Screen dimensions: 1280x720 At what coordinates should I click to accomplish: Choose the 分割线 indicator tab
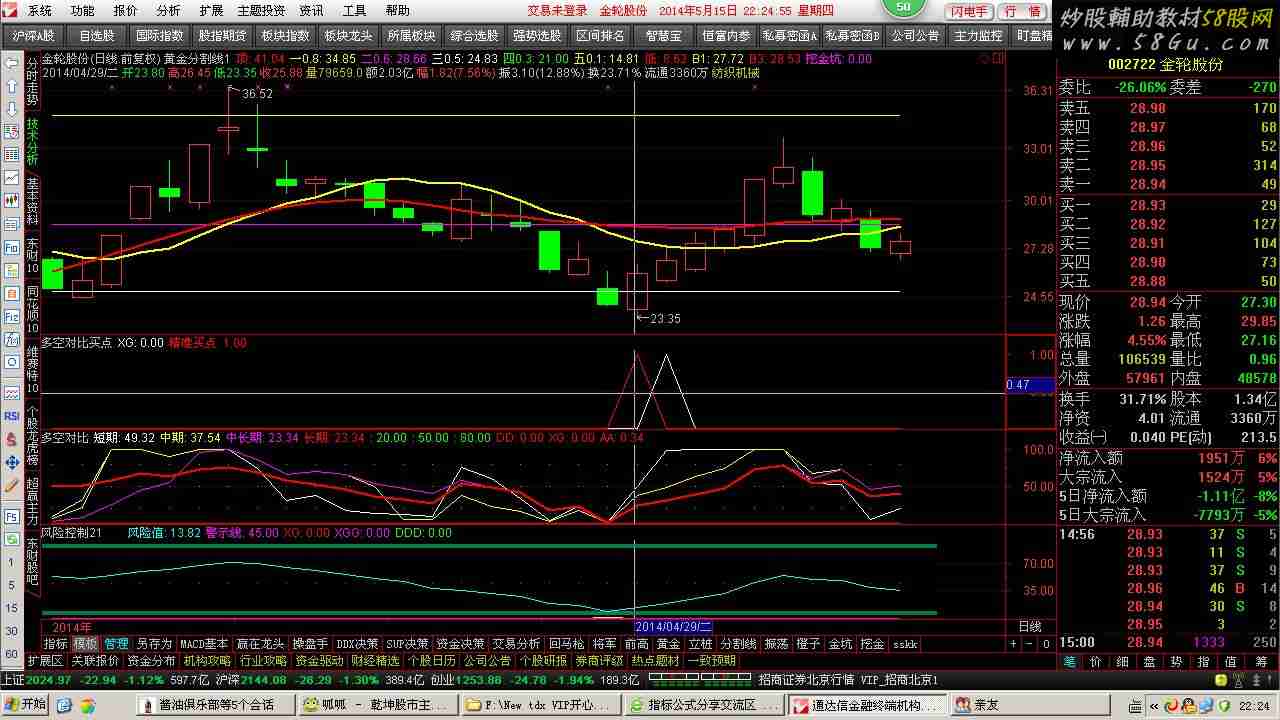(738, 644)
